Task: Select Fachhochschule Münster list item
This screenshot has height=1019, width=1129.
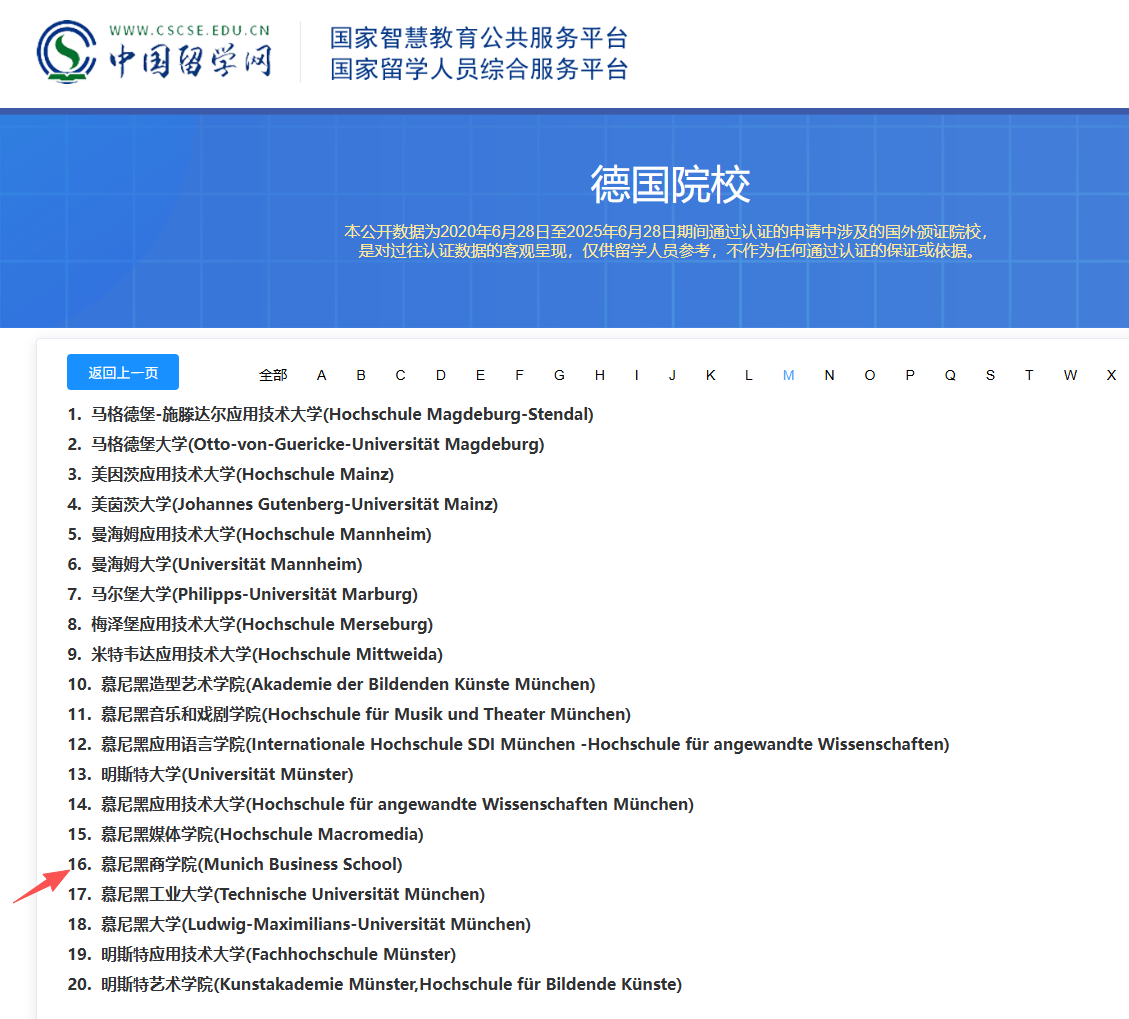Action: 278,954
